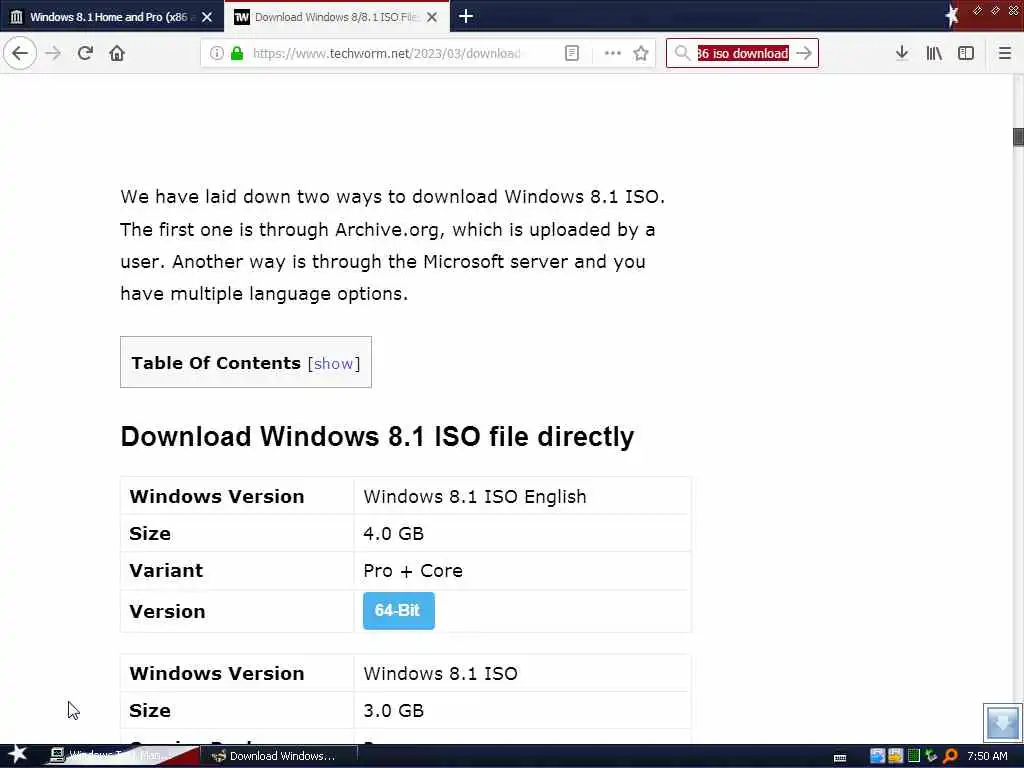Viewport: 1024px width, 768px height.
Task: Select the Download Windows 8/8.1 ISO tab
Action: pos(336,17)
